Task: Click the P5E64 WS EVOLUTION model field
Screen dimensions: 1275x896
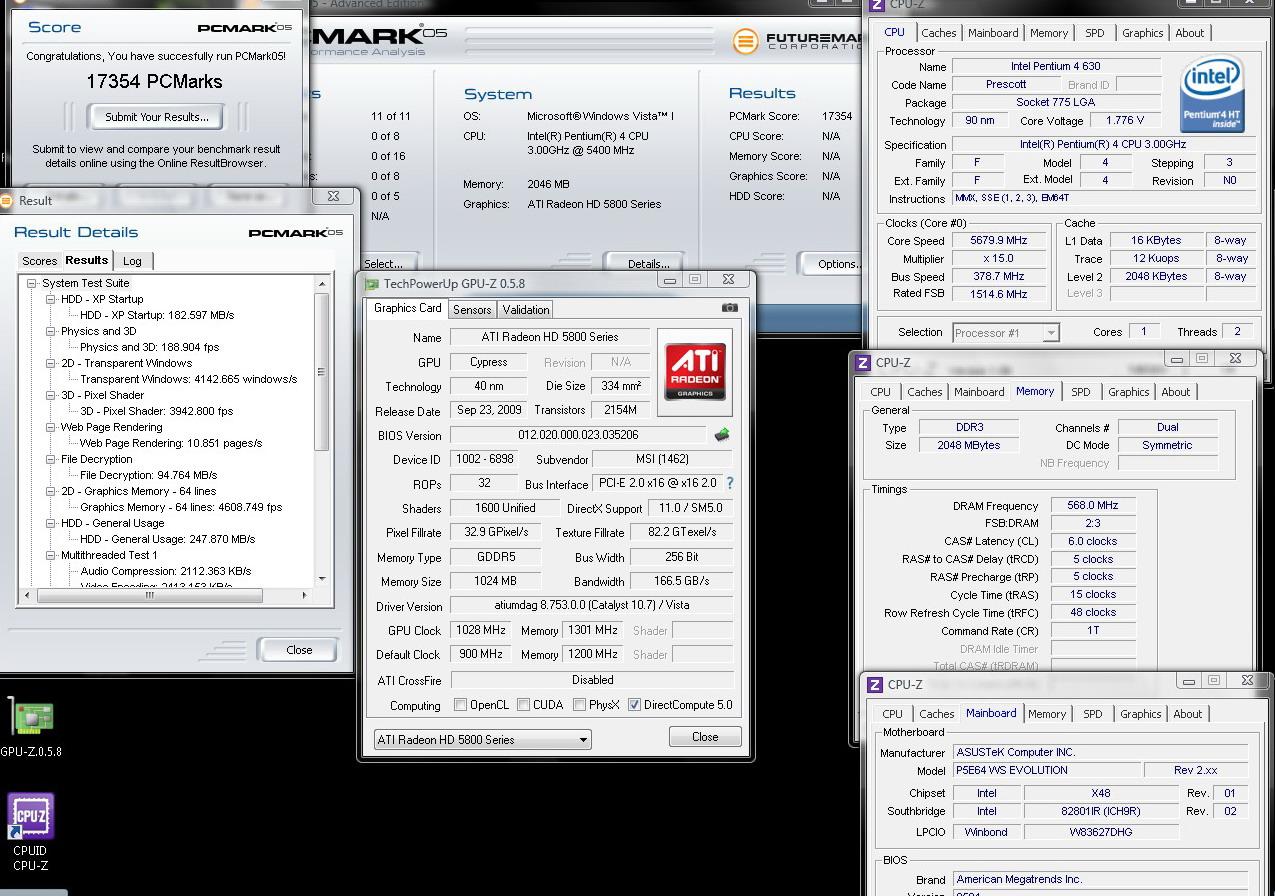Action: pyautogui.click(x=1047, y=771)
